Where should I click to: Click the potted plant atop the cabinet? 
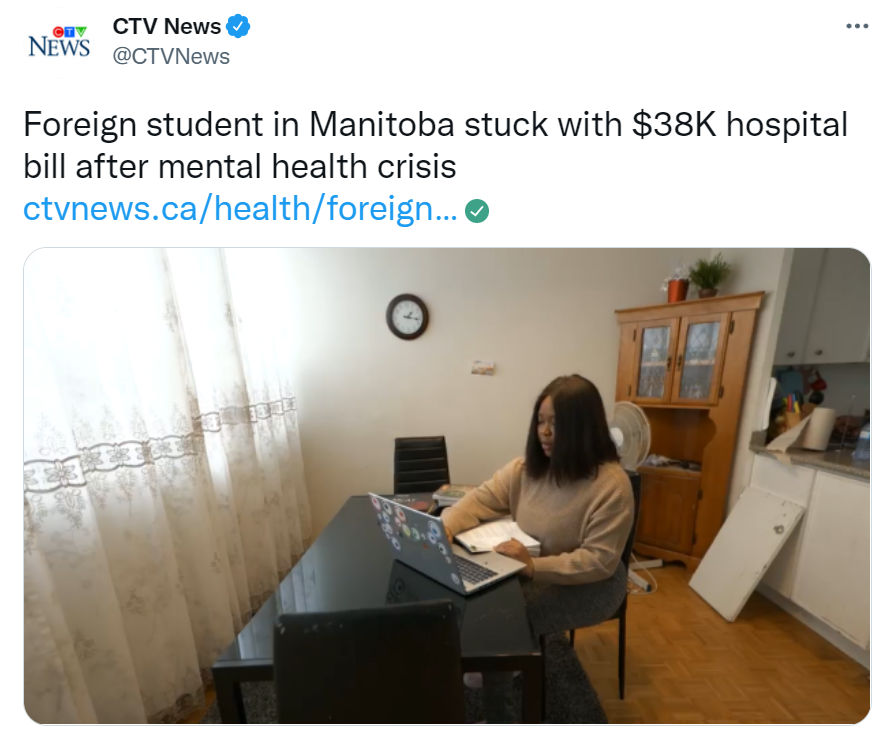click(x=709, y=276)
